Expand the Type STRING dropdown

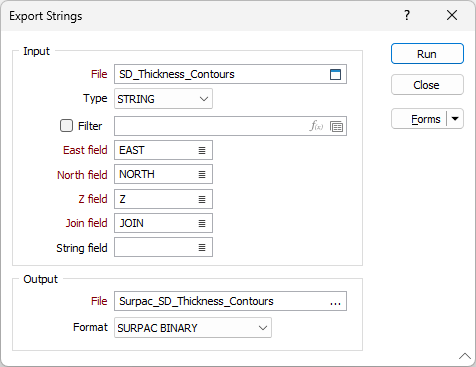click(163, 99)
